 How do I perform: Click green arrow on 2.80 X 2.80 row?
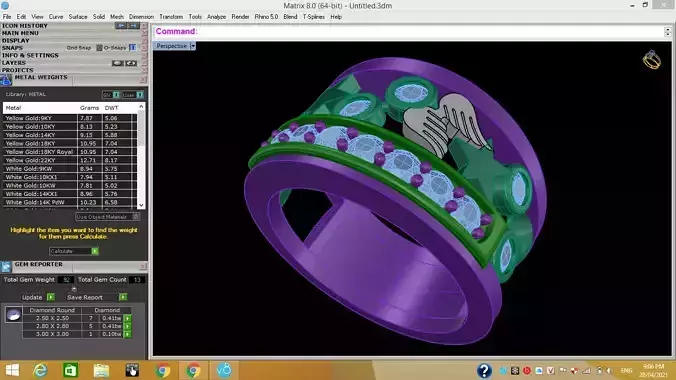[x=128, y=326]
